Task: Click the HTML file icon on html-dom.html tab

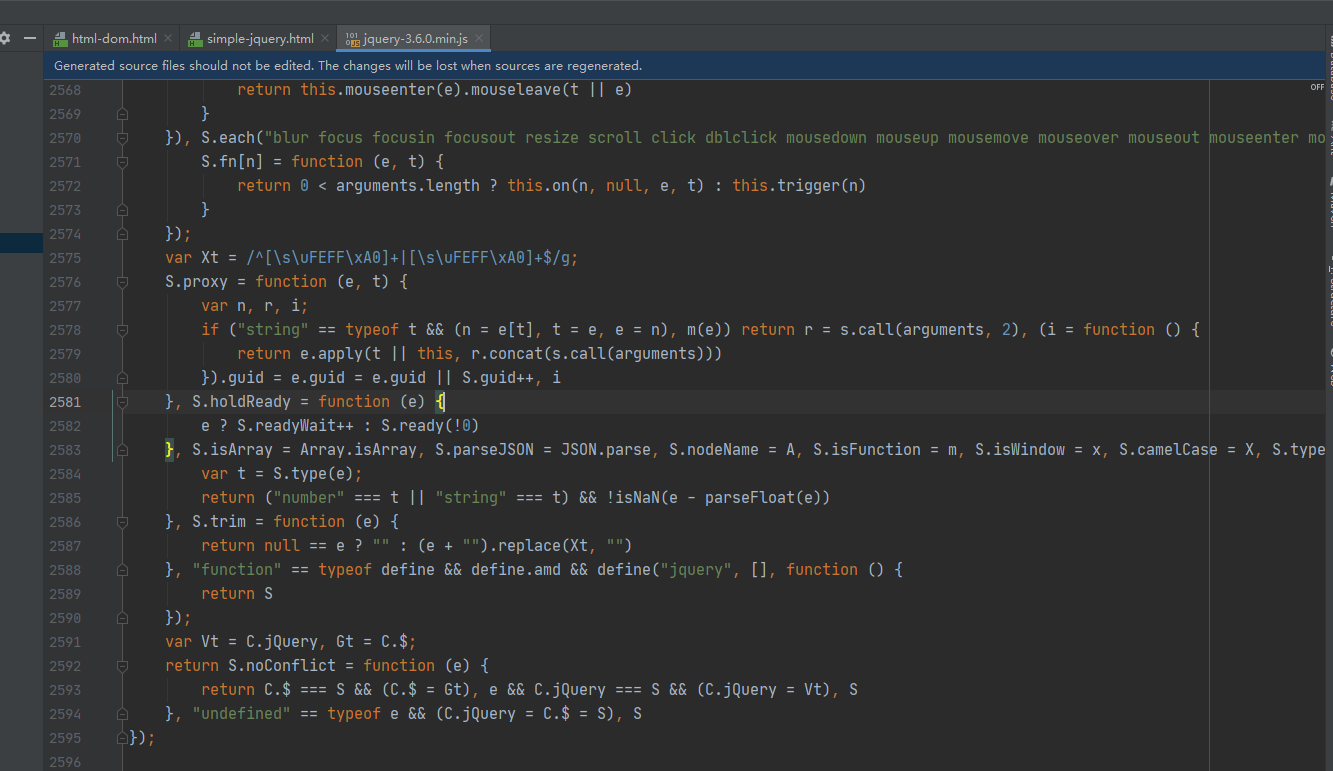Action: click(59, 39)
